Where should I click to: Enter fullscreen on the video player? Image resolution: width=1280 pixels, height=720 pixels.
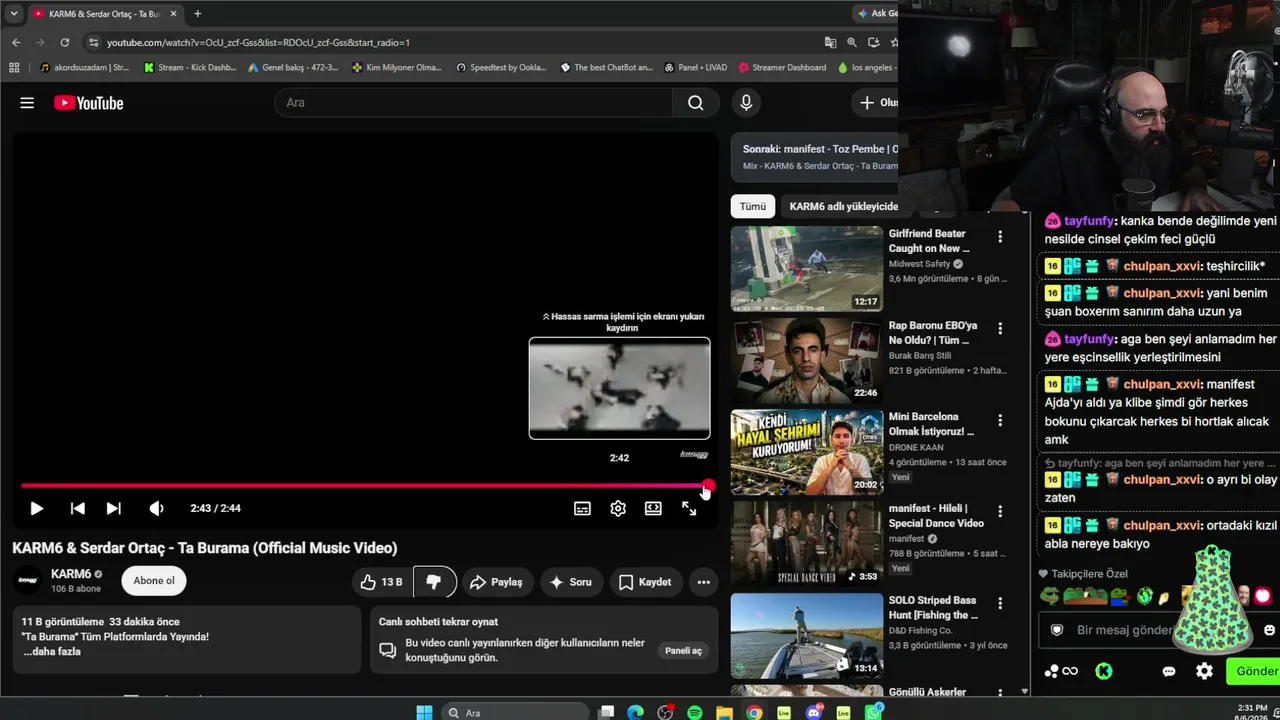coord(689,508)
